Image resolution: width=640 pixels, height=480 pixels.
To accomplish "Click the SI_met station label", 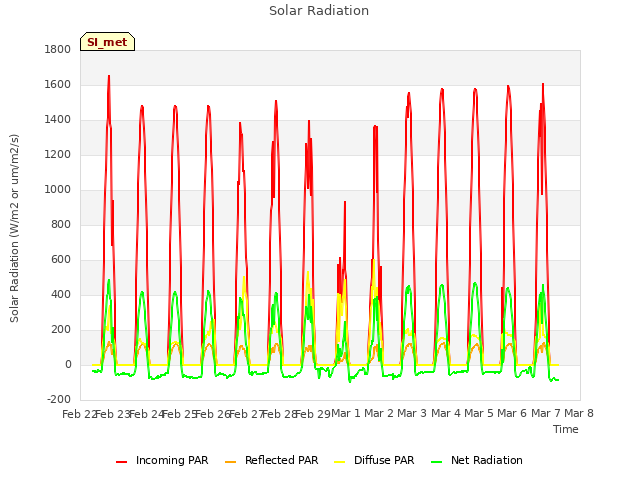I will click(107, 42).
